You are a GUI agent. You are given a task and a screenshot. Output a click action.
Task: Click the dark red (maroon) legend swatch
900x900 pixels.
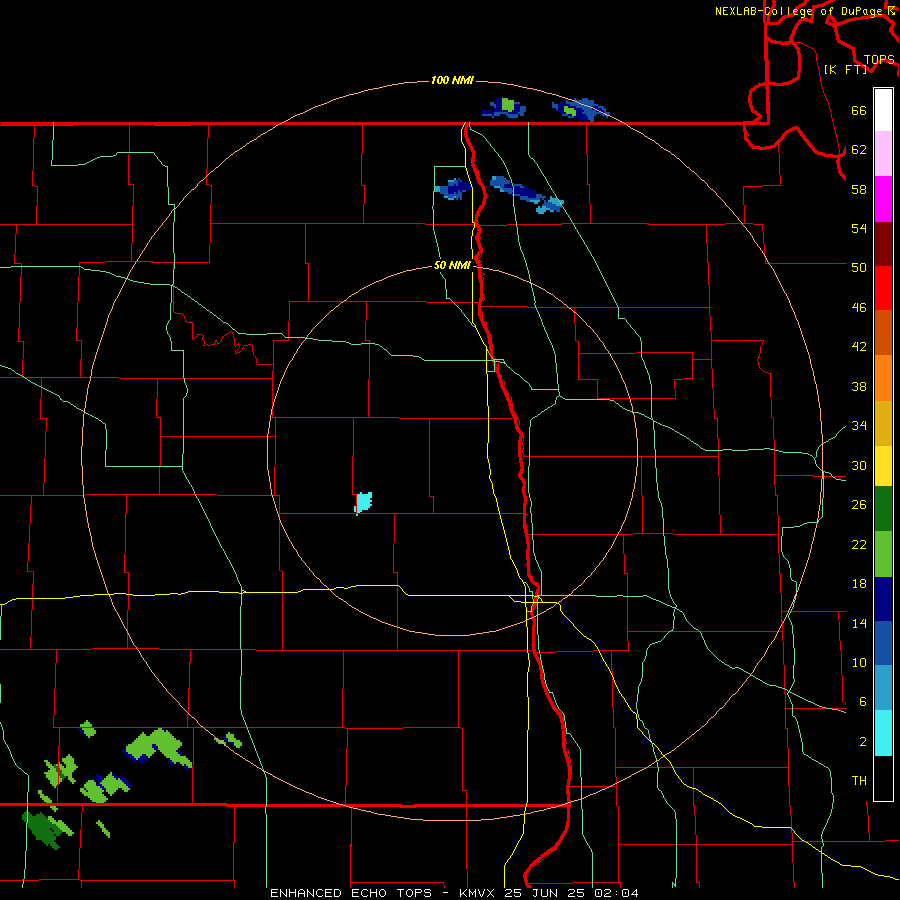[883, 244]
